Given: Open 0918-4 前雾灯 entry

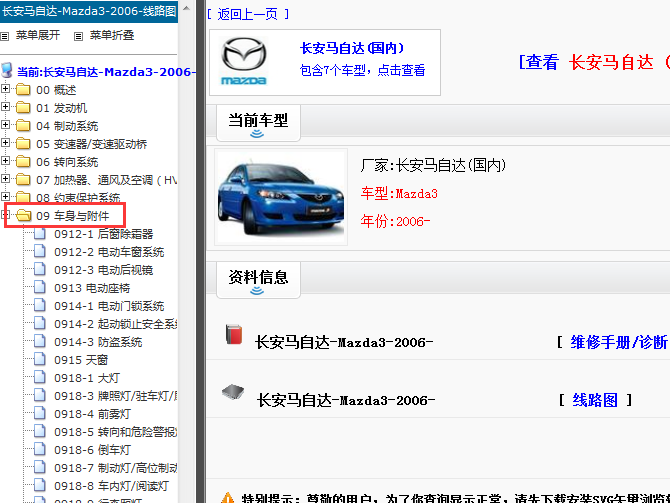Looking at the screenshot, I should [92, 413].
